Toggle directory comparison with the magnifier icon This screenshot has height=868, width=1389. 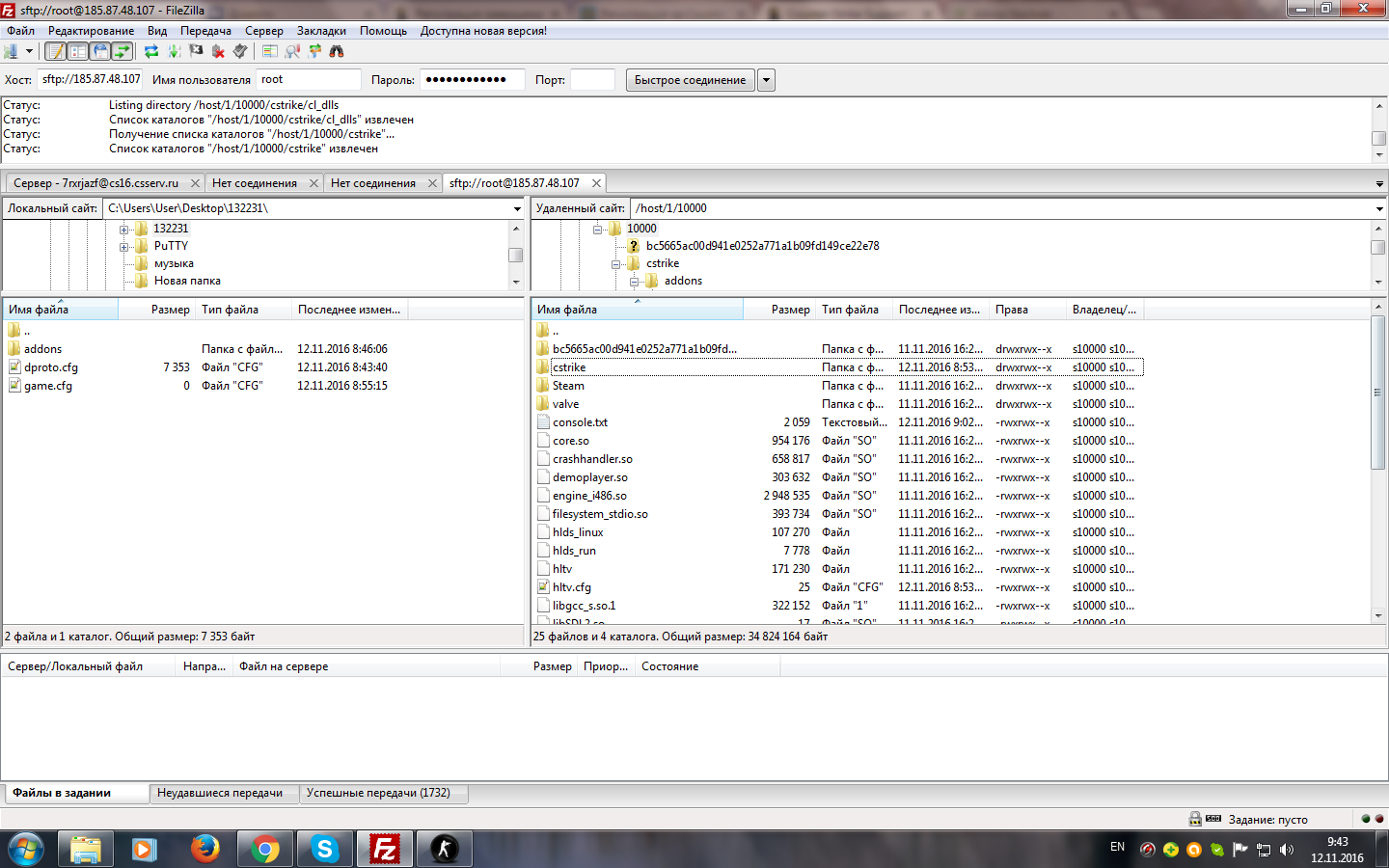(292, 51)
